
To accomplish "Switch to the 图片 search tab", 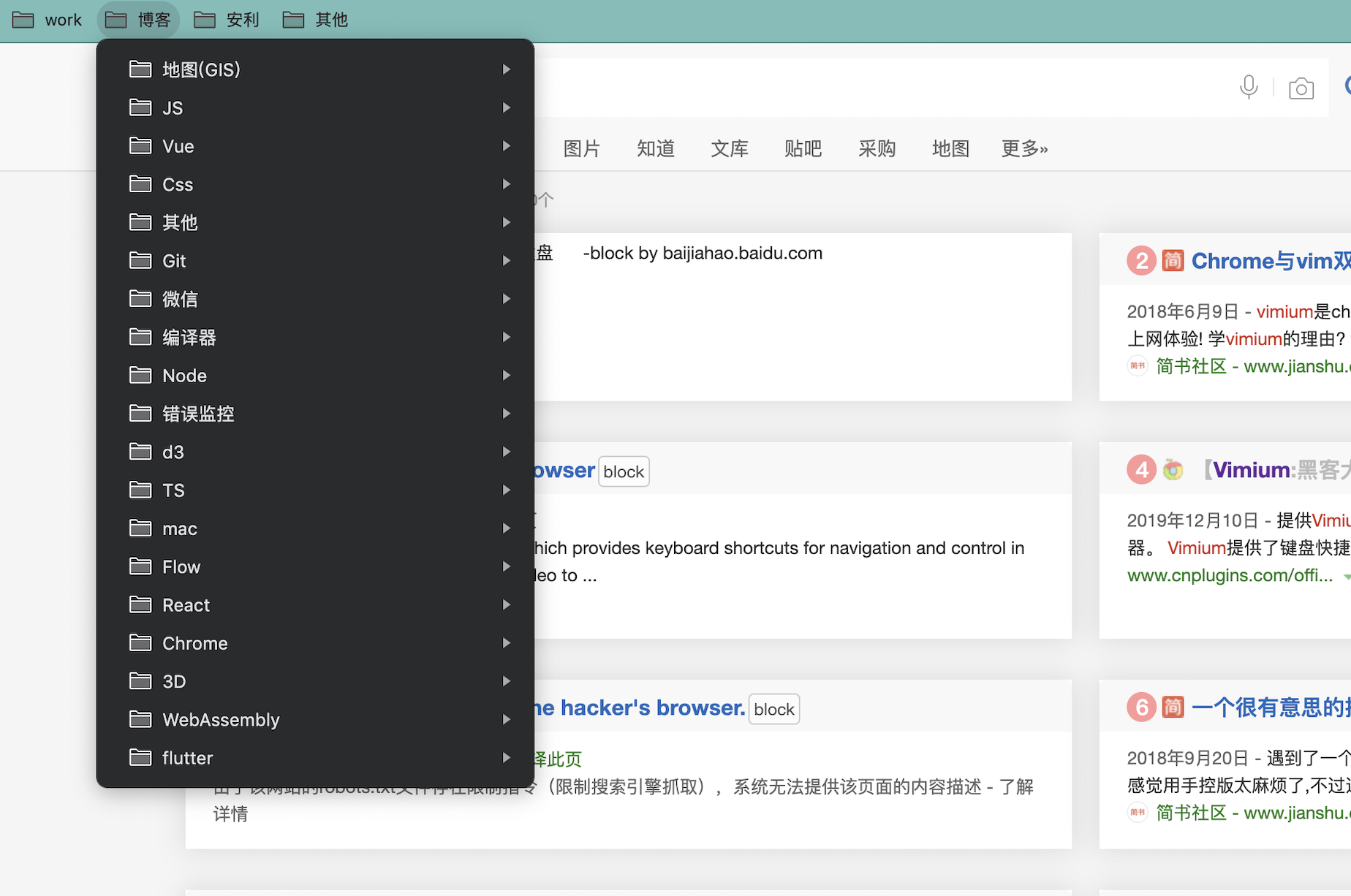I will [x=582, y=148].
